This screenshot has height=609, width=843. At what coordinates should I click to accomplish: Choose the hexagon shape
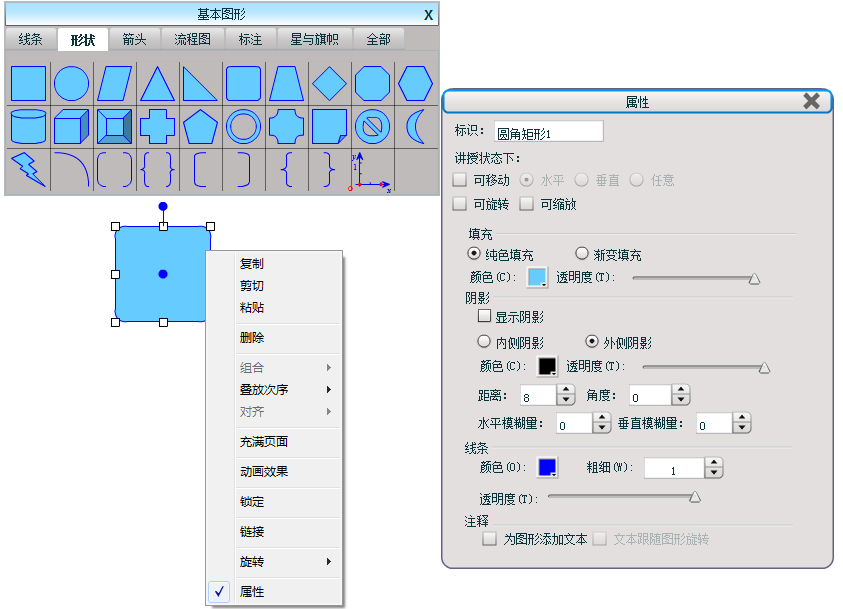click(415, 83)
